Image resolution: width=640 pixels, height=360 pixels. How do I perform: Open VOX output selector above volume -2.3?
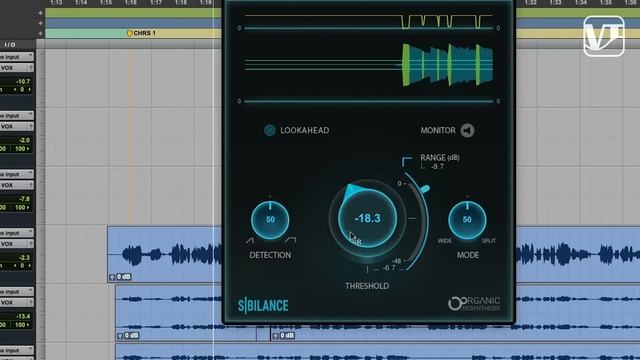click(x=16, y=244)
